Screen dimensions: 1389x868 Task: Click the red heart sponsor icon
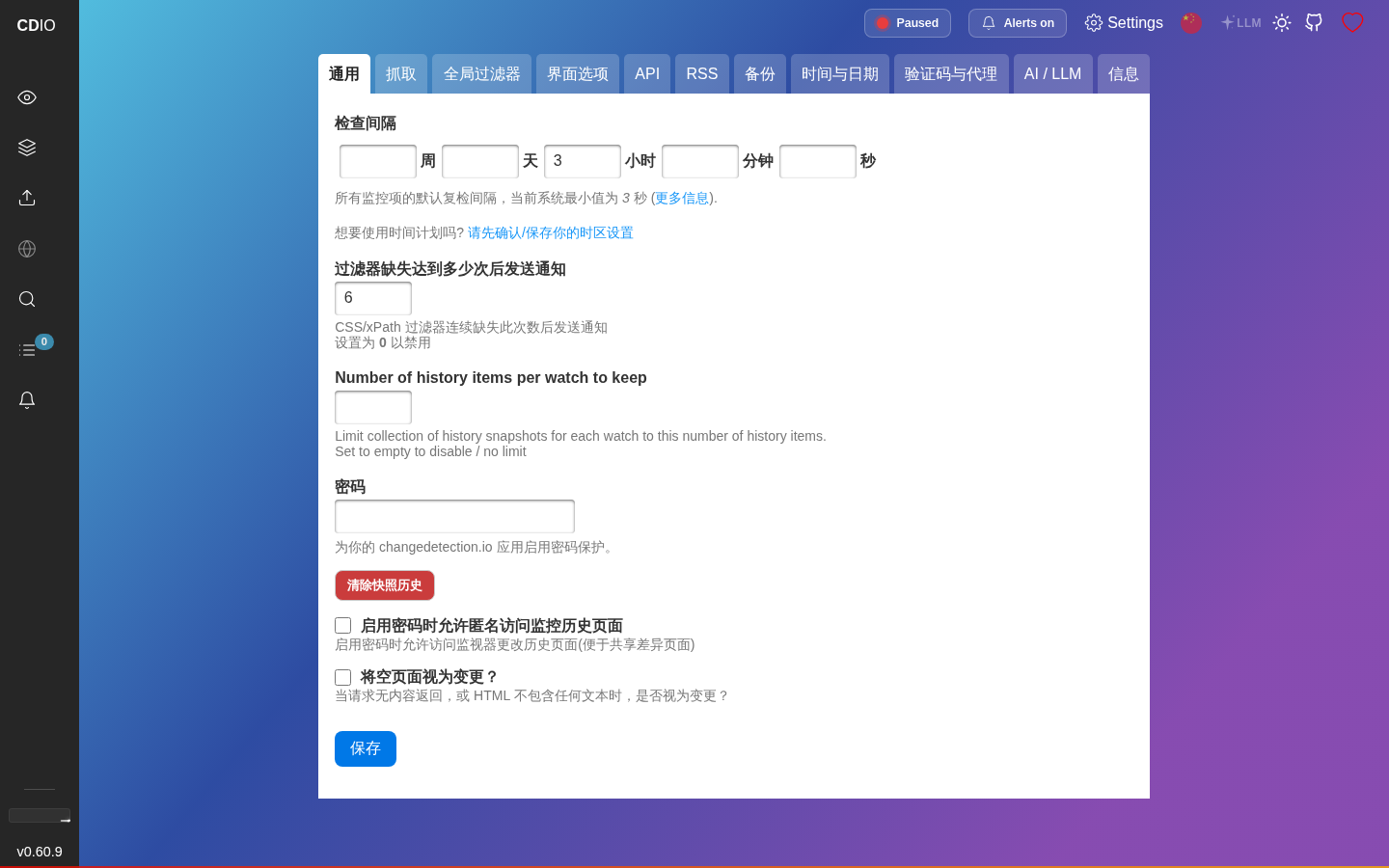click(x=1352, y=22)
